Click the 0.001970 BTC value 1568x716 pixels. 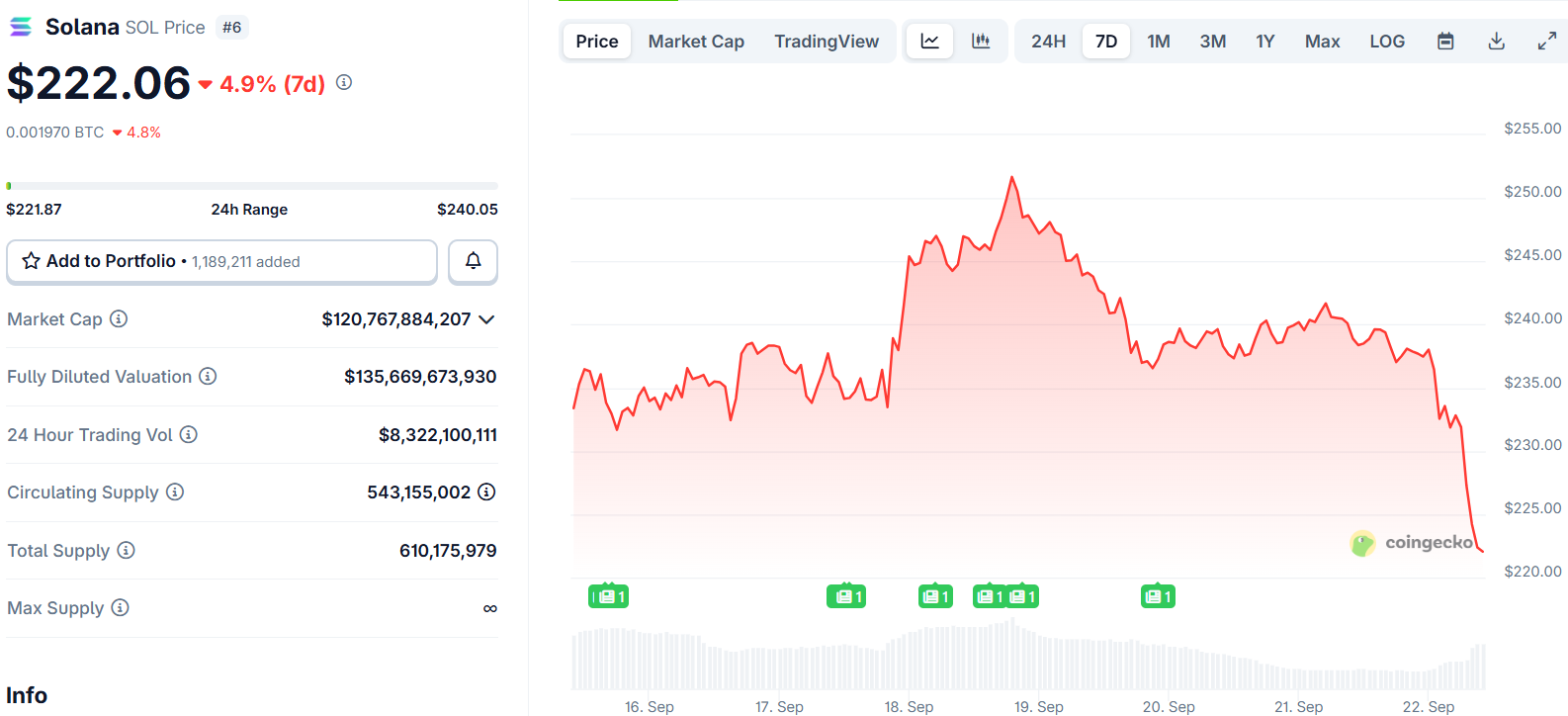(x=54, y=133)
